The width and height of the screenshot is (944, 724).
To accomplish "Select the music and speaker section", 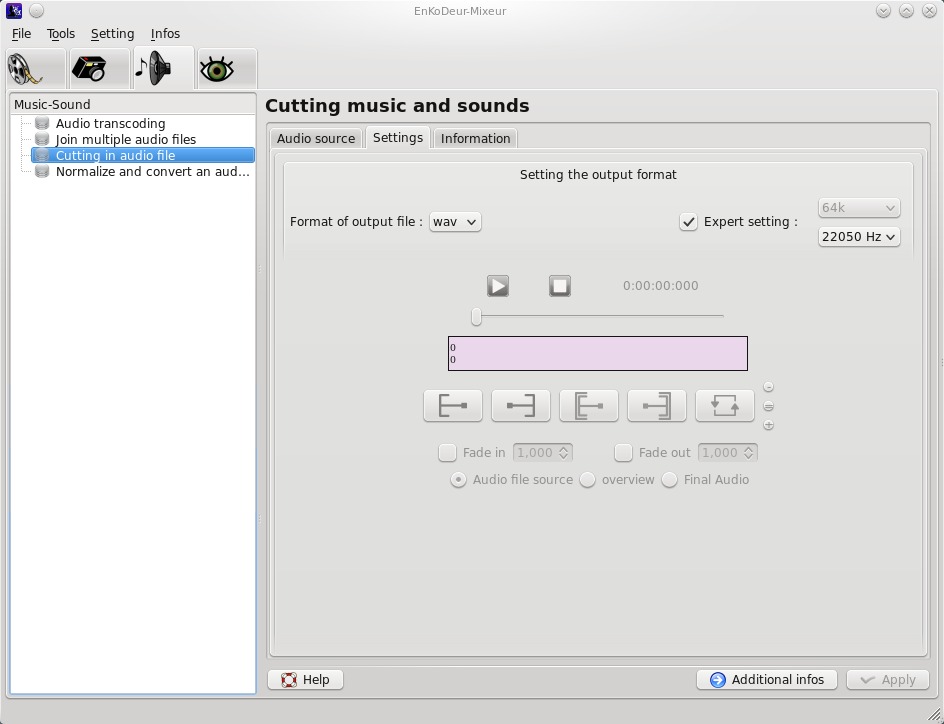I will pos(163,67).
